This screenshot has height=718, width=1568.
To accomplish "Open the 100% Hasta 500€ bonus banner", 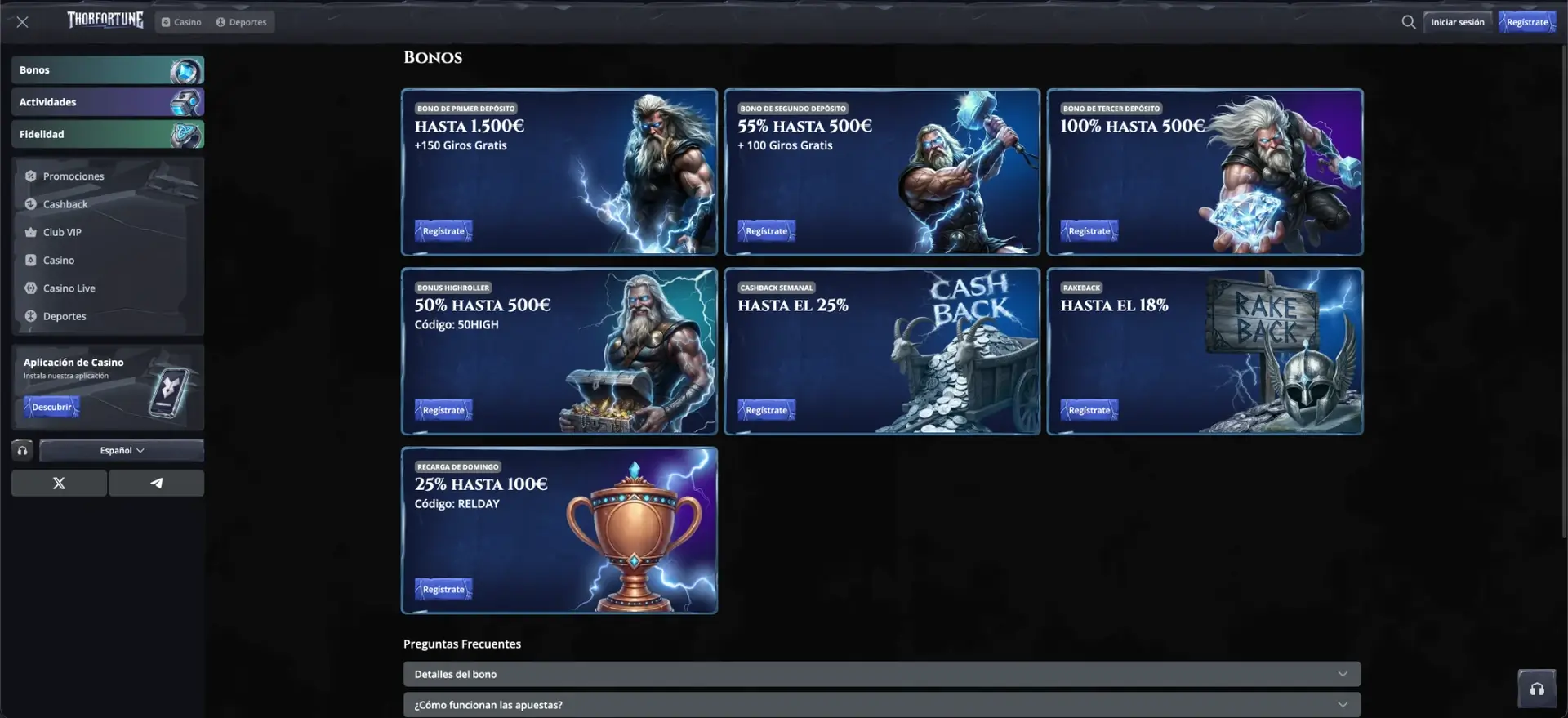I will tap(1205, 172).
